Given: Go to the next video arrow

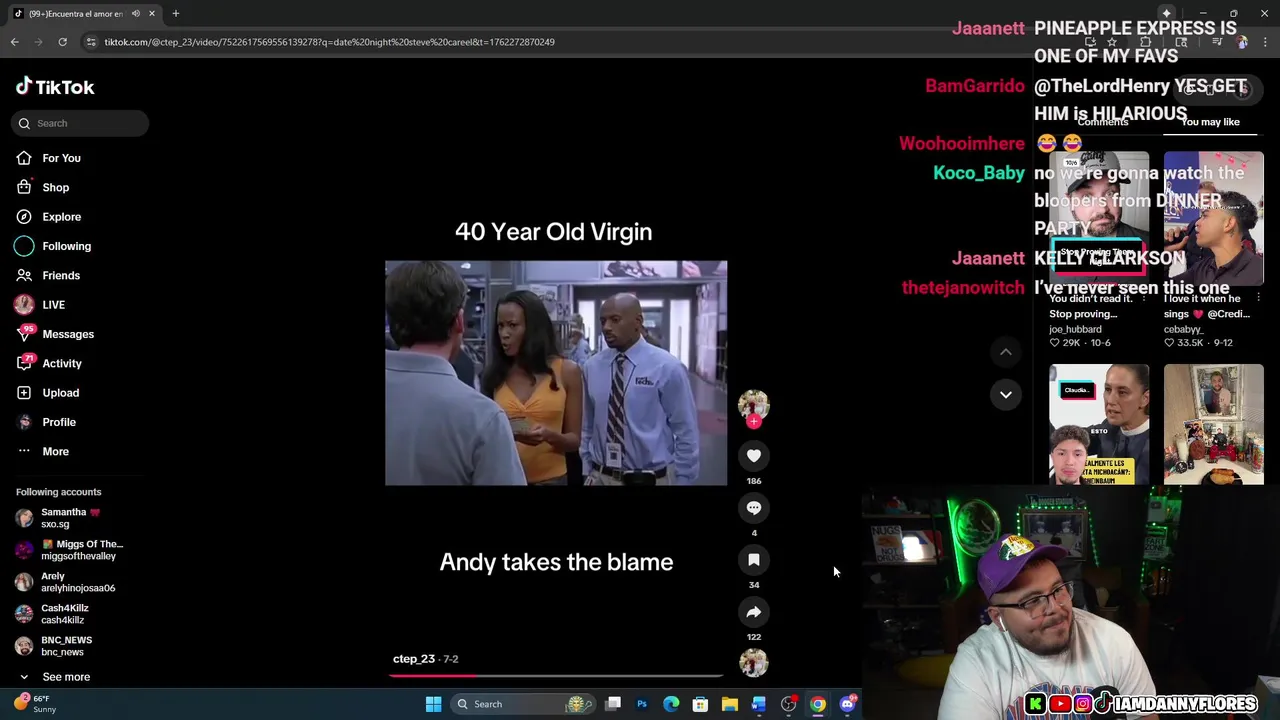Looking at the screenshot, I should point(1006,394).
